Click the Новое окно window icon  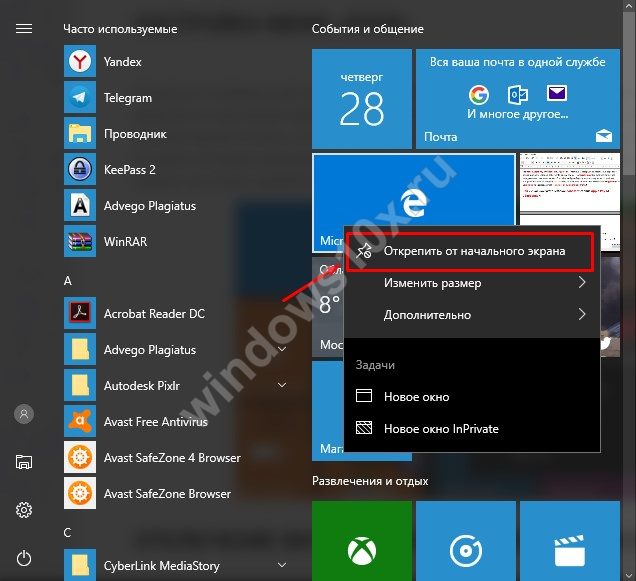click(364, 396)
